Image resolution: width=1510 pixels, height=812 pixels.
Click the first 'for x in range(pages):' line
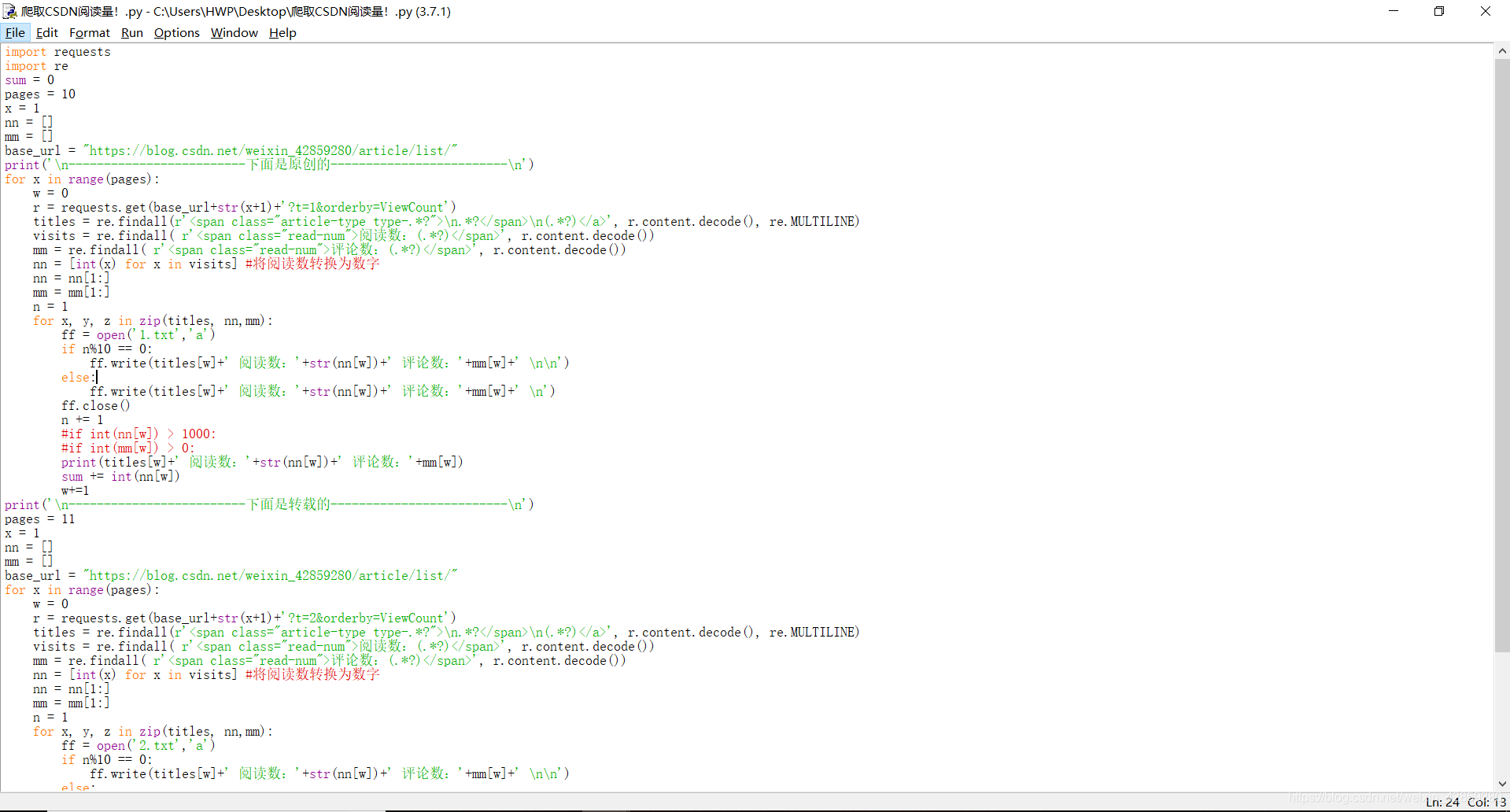82,179
